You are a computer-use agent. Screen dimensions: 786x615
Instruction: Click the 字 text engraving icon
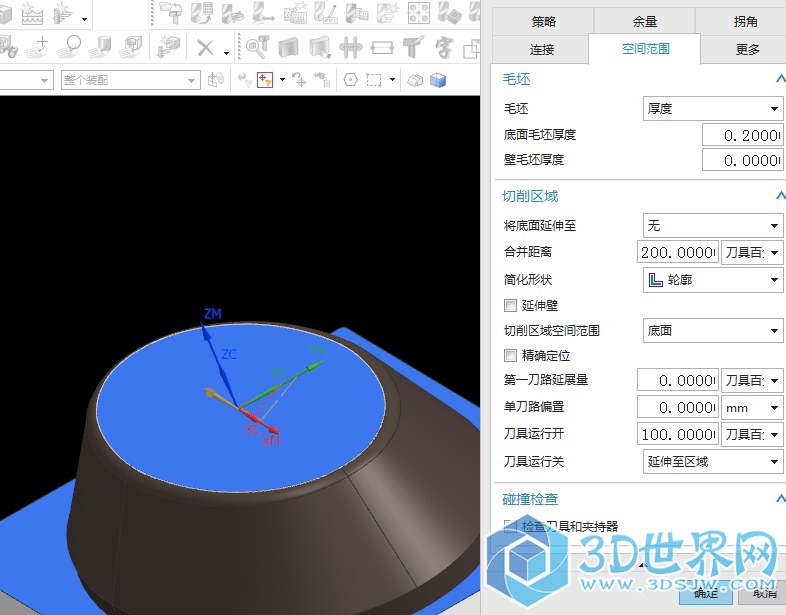click(444, 48)
